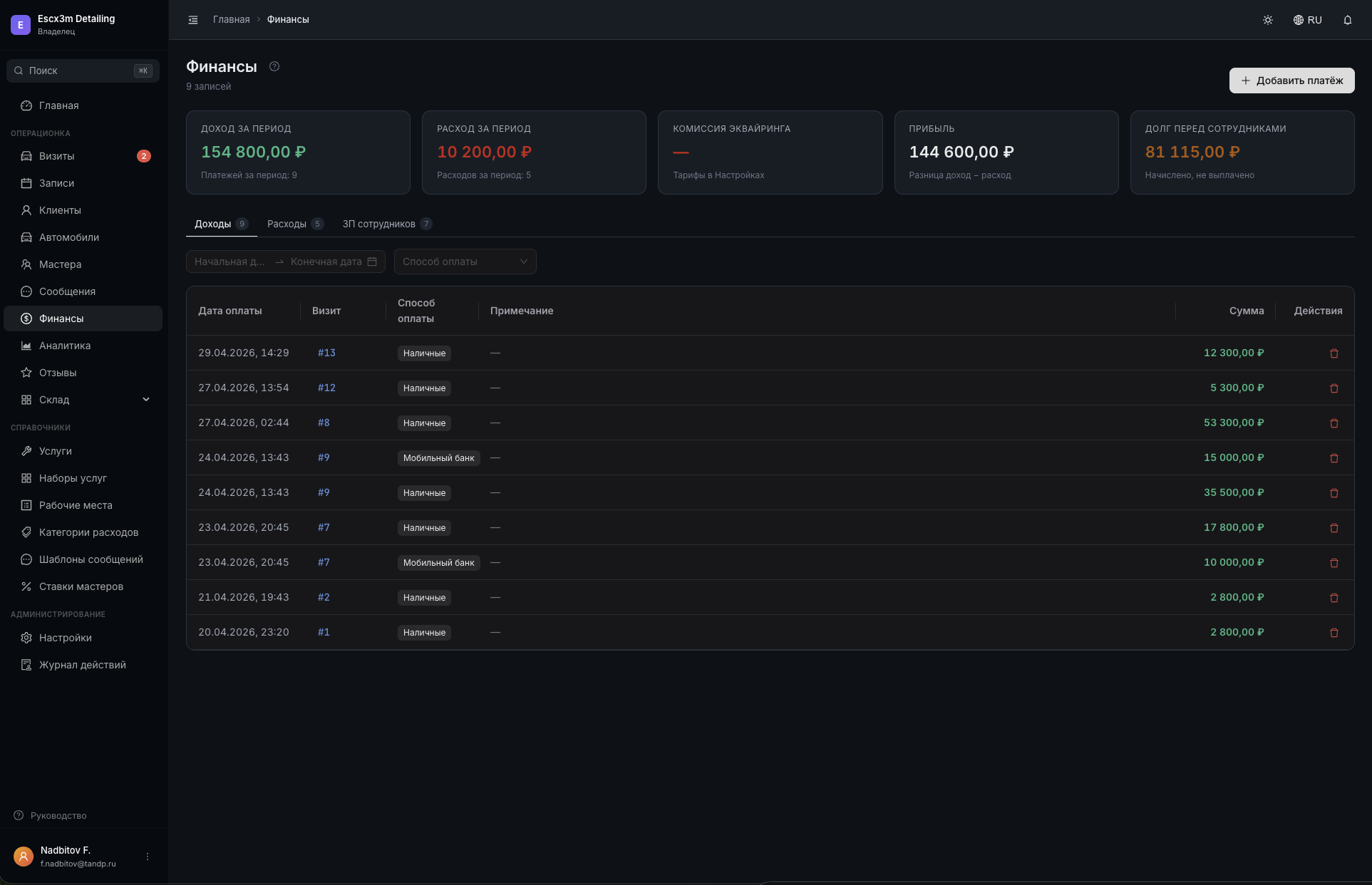Open Финансы sidebar item
Viewport: 1372px width, 885px height.
[x=83, y=319]
